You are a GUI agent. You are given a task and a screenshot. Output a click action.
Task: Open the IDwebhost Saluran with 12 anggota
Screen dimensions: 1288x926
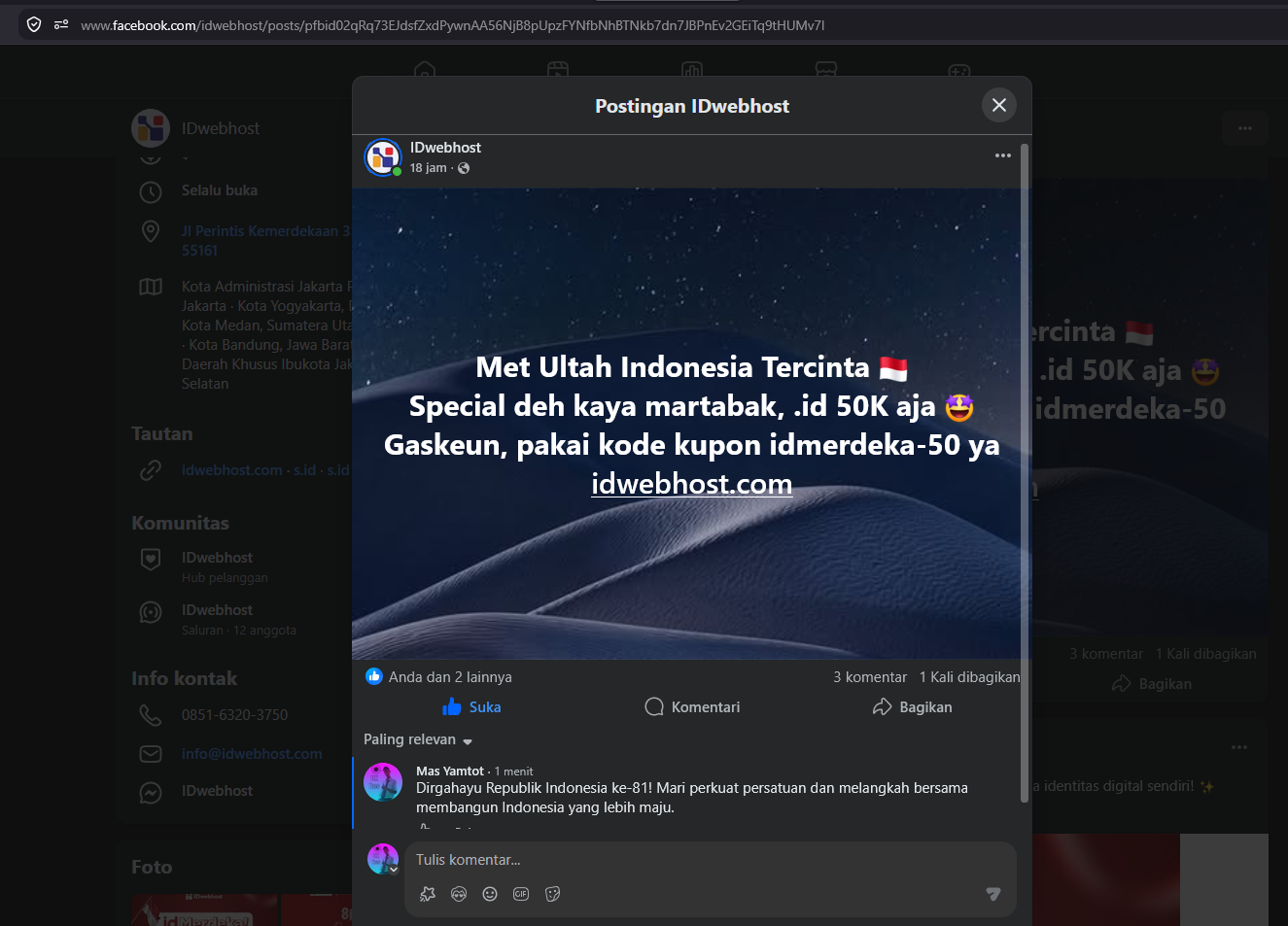pos(239,619)
